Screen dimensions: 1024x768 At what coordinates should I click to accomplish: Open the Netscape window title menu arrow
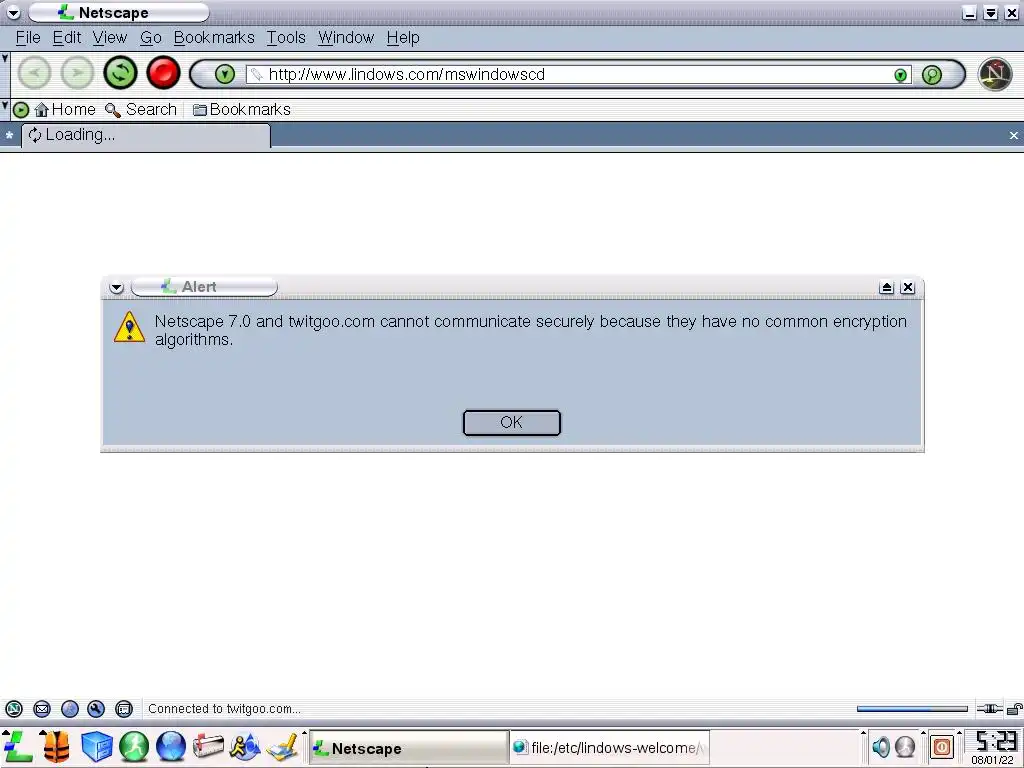pyautogui.click(x=13, y=12)
